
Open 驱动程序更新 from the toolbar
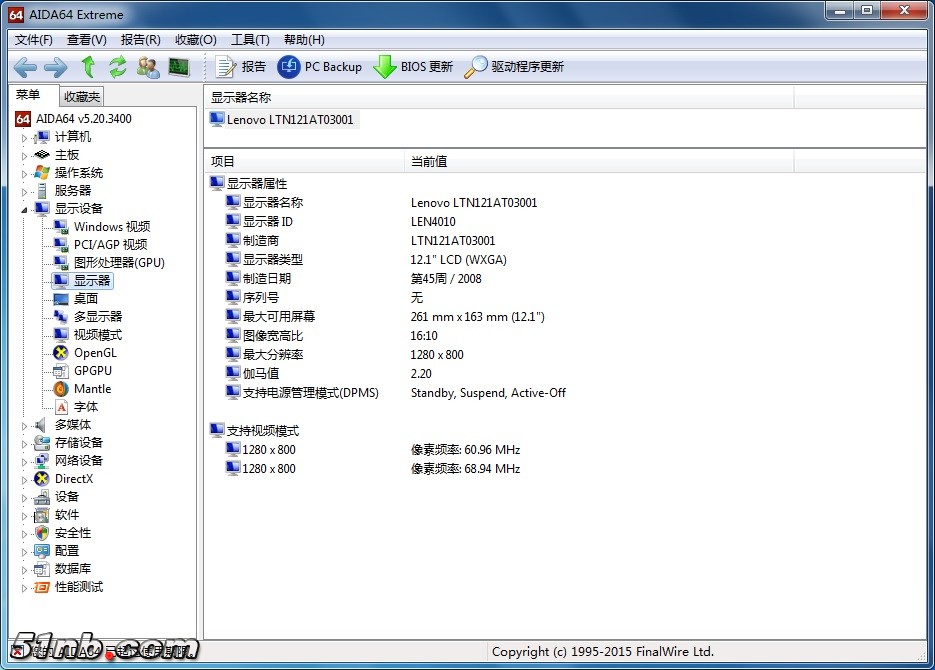[x=514, y=67]
